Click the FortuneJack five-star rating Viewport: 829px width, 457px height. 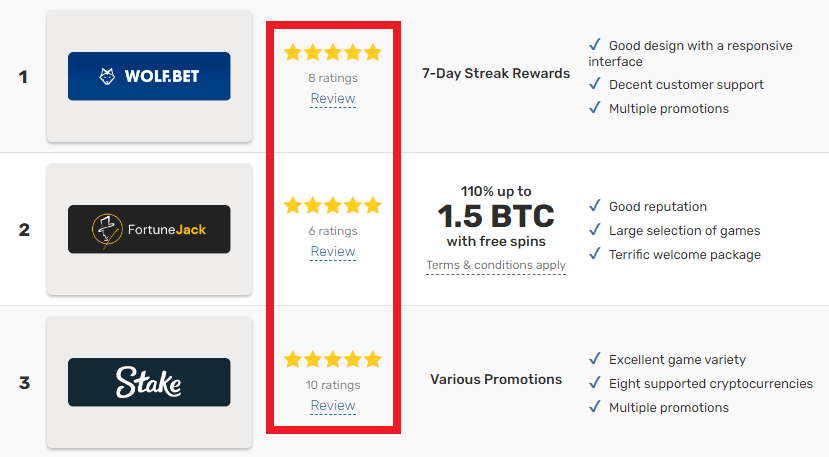click(333, 205)
